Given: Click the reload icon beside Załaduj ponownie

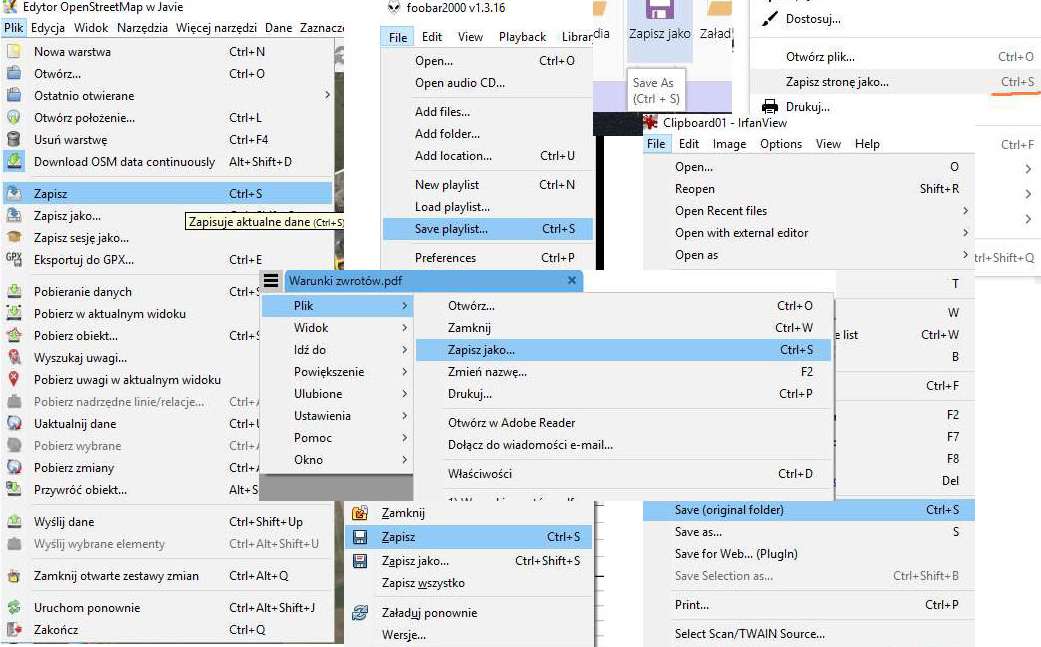Looking at the screenshot, I should tap(360, 612).
